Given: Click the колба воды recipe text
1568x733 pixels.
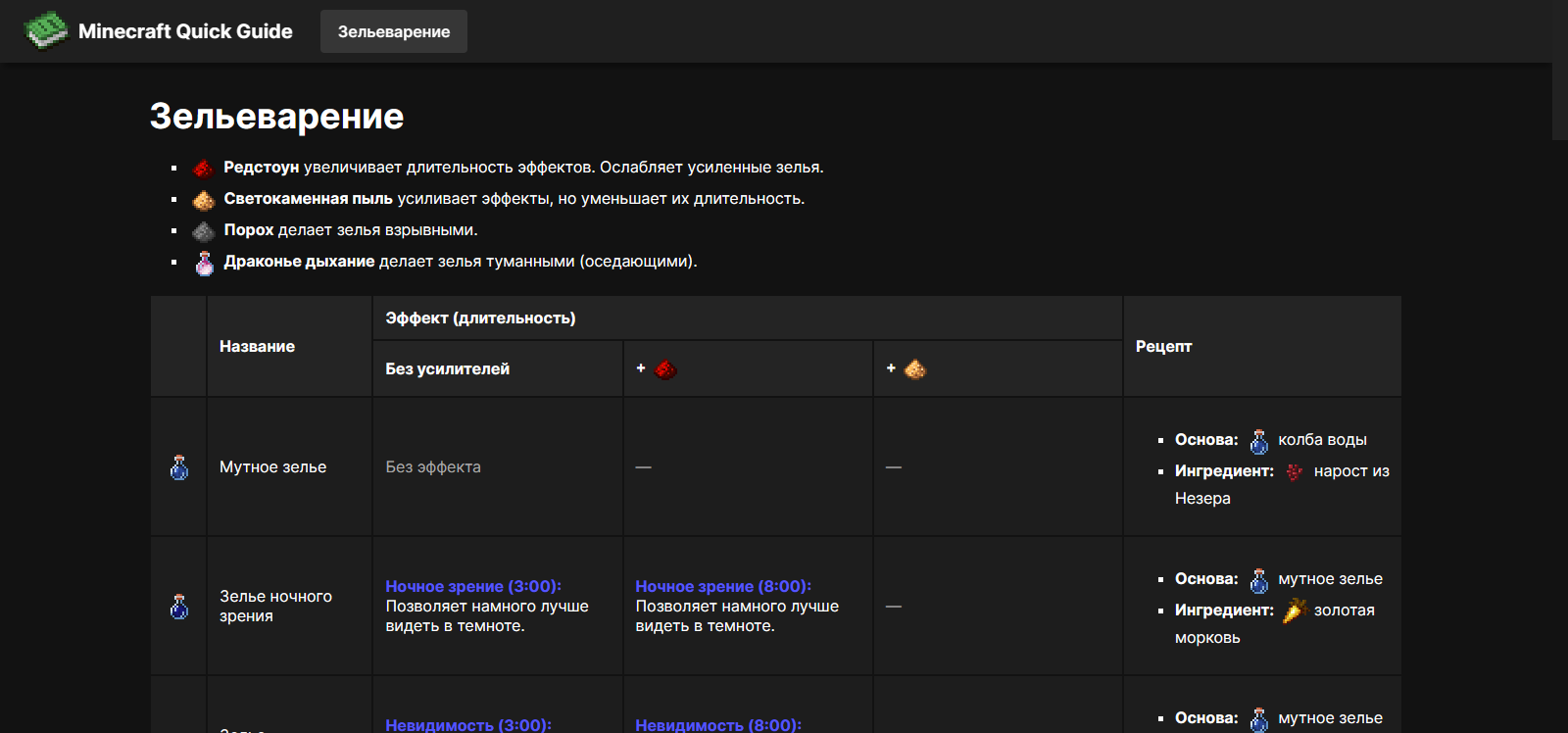Looking at the screenshot, I should coord(1322,440).
